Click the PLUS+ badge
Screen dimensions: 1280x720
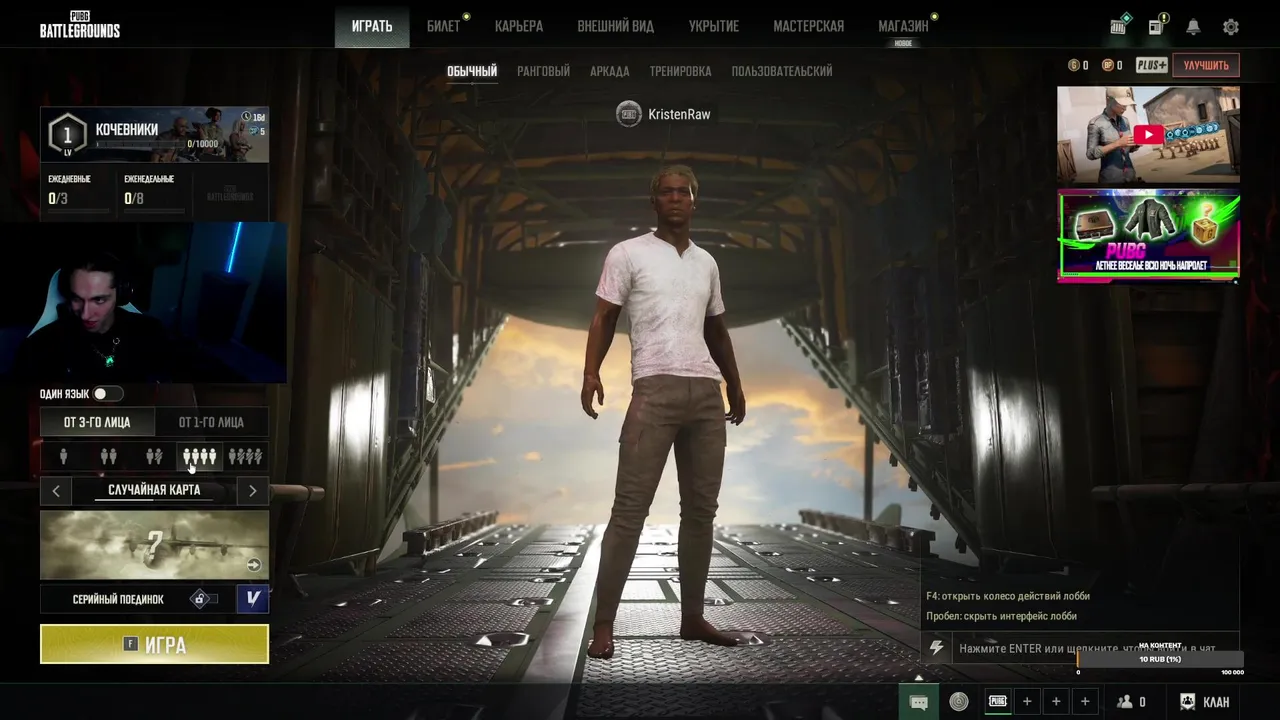[x=1151, y=65]
